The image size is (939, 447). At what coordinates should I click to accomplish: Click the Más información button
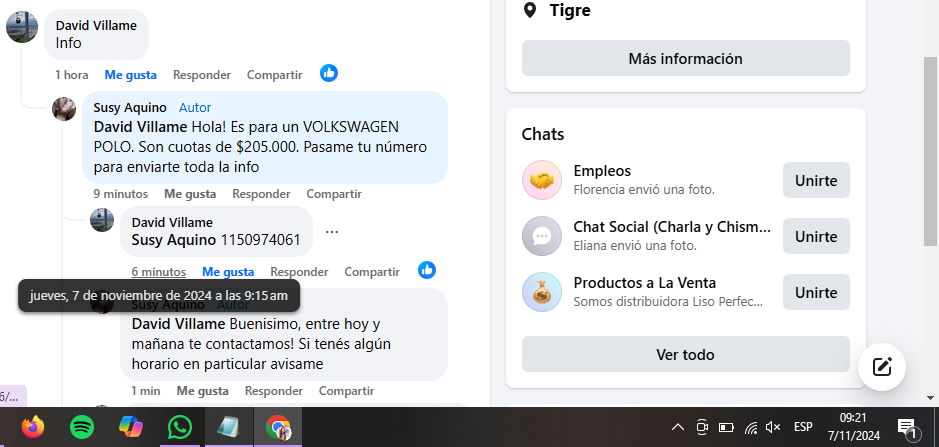(x=686, y=58)
